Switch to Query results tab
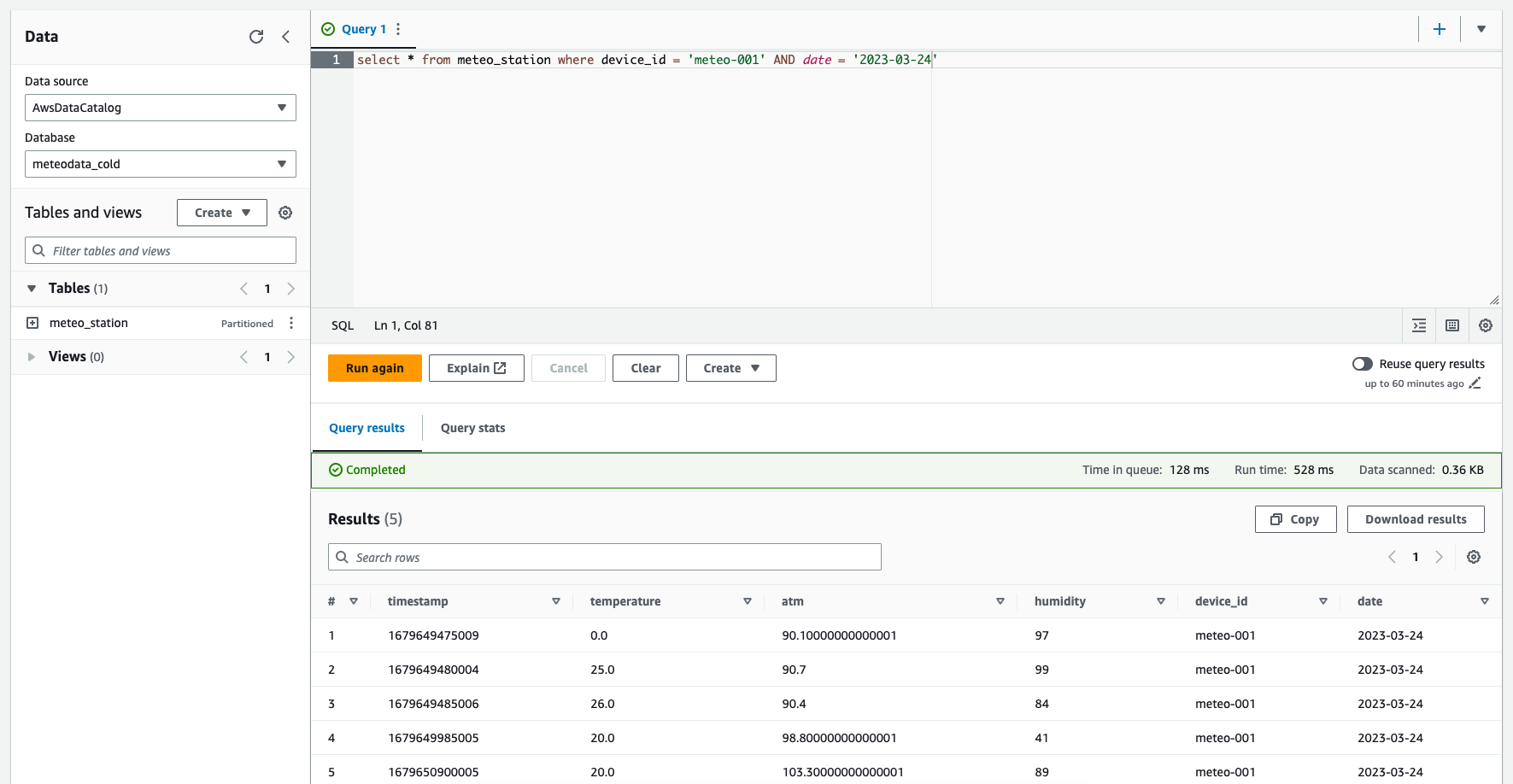The image size is (1513, 784). coord(367,428)
